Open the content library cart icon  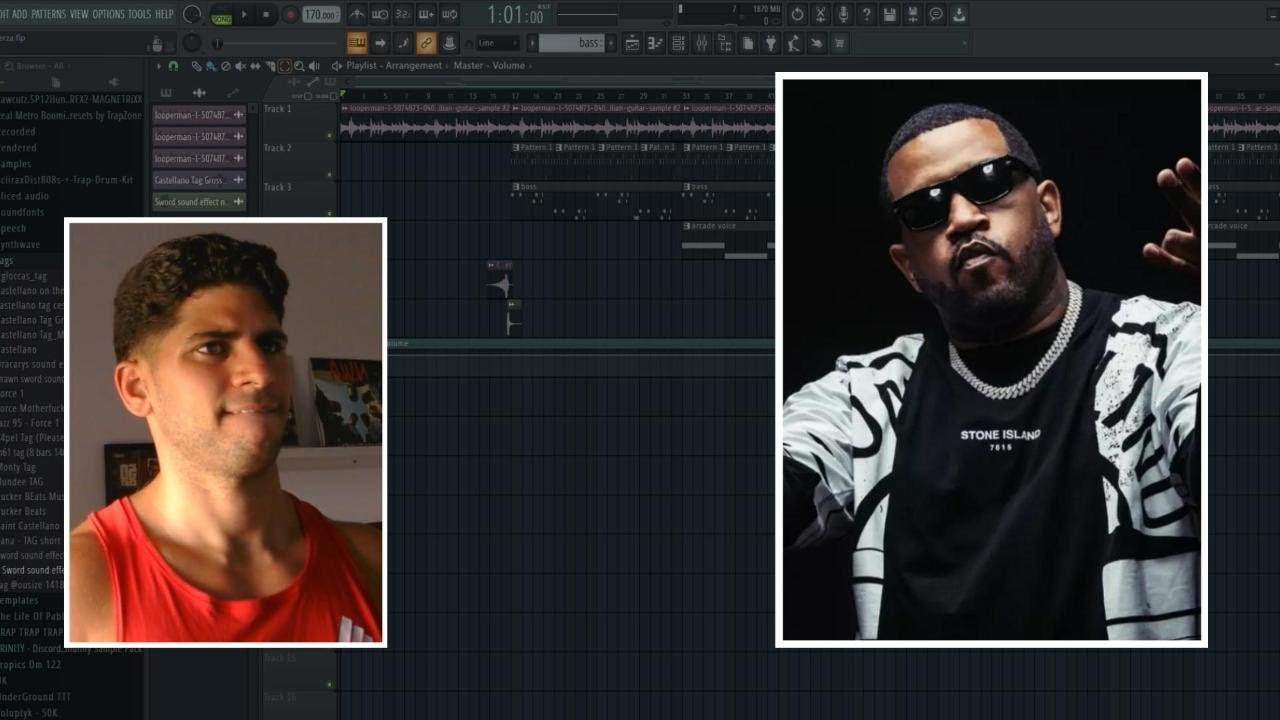(x=840, y=43)
